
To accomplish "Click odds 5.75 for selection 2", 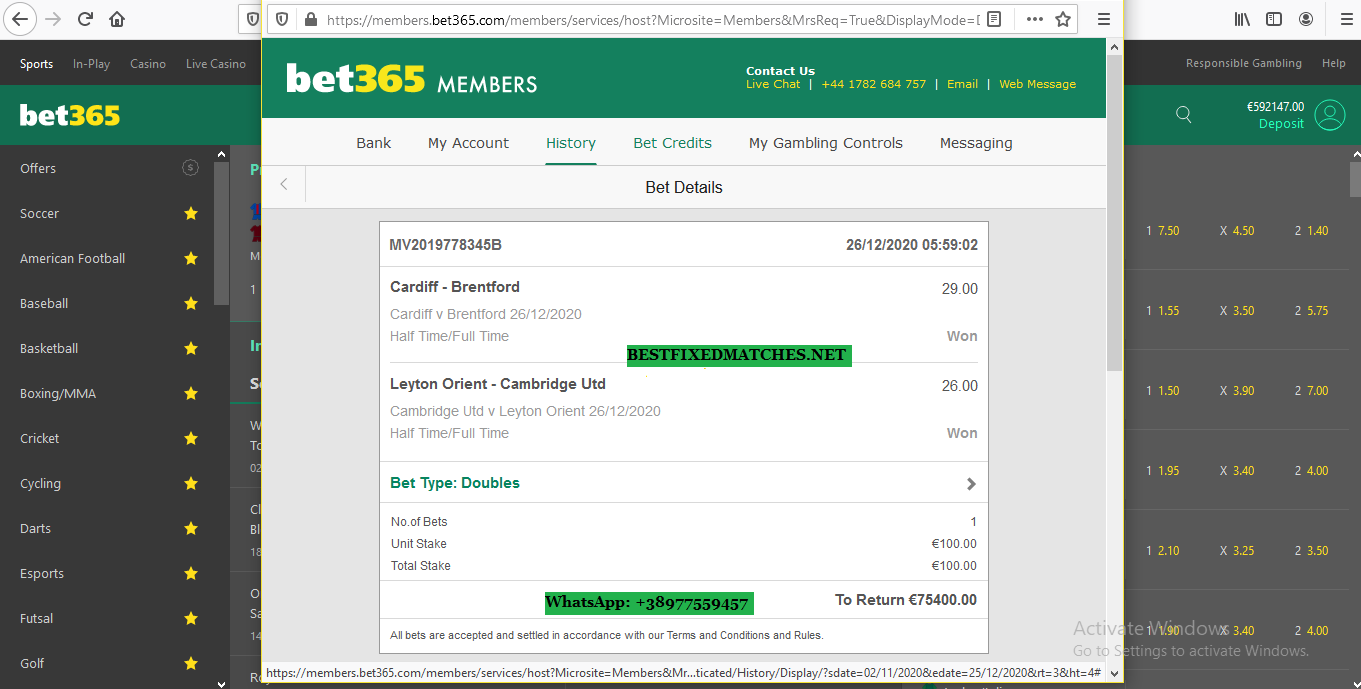I will coord(1318,310).
